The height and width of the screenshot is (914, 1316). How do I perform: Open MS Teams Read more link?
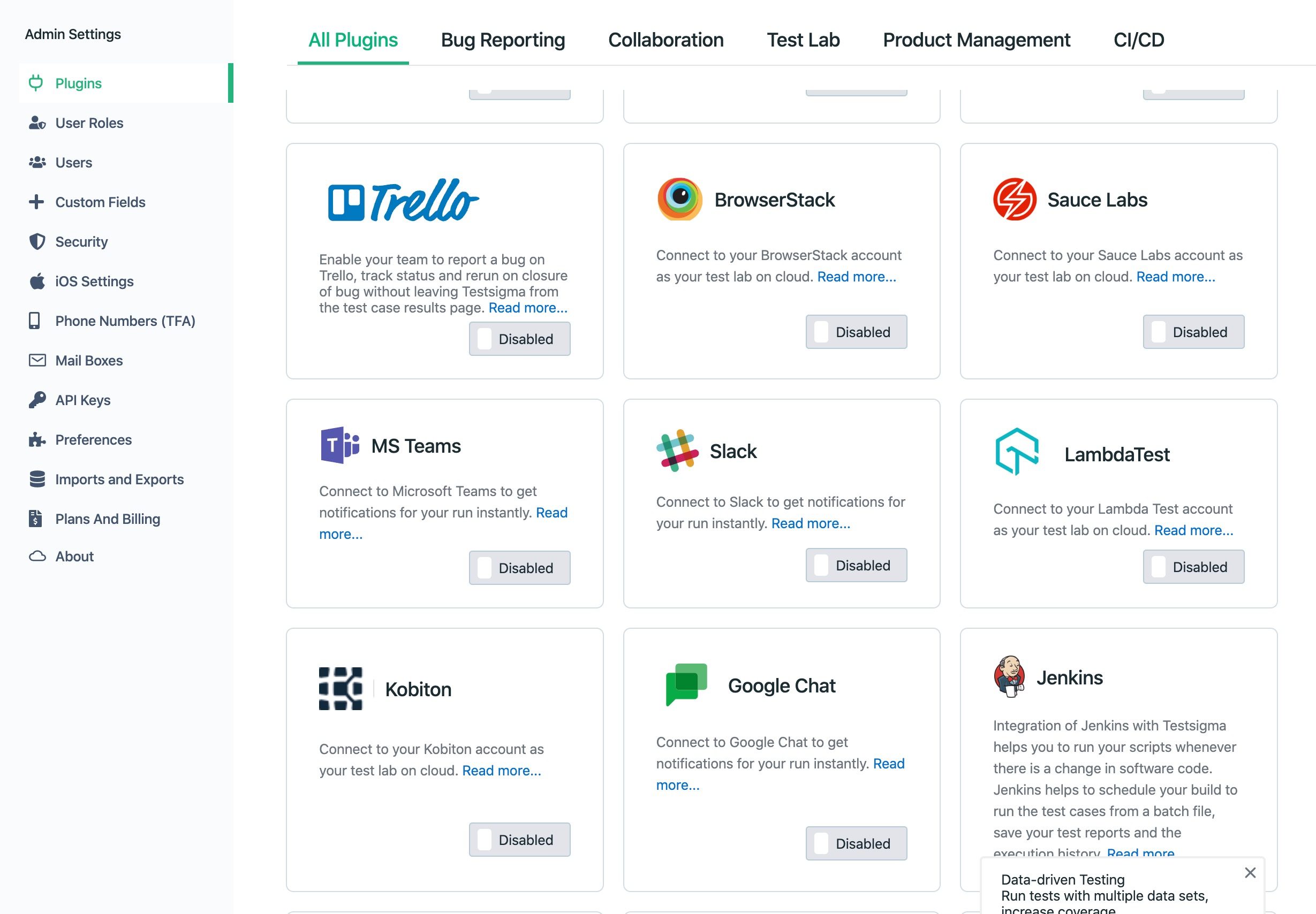tap(551, 513)
